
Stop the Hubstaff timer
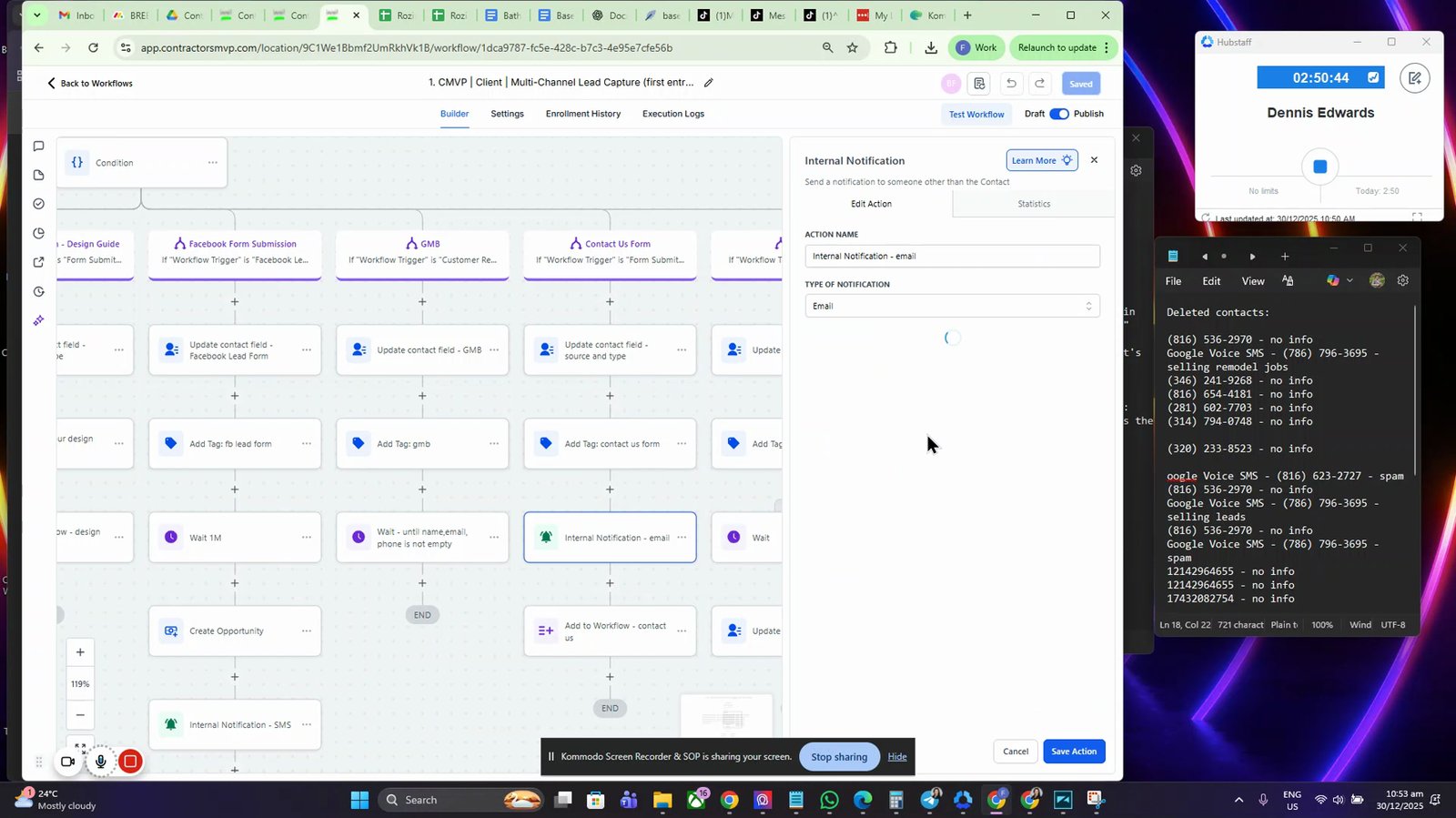click(1319, 167)
